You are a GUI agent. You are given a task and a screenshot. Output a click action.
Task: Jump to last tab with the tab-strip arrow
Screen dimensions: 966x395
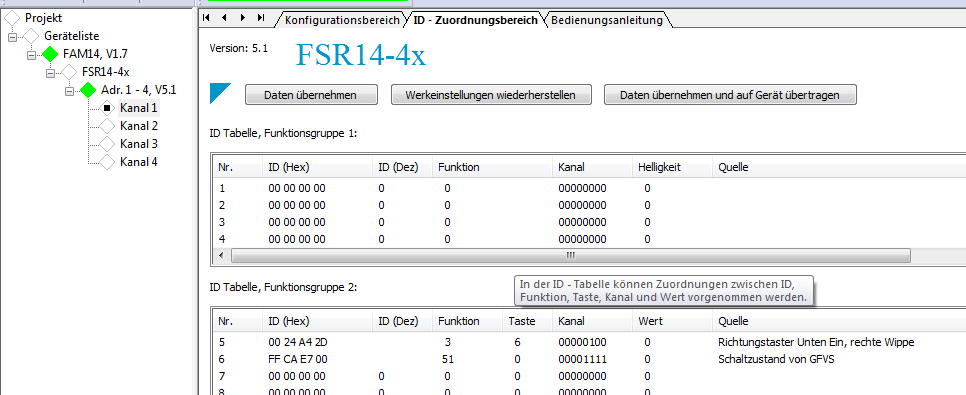tap(261, 18)
